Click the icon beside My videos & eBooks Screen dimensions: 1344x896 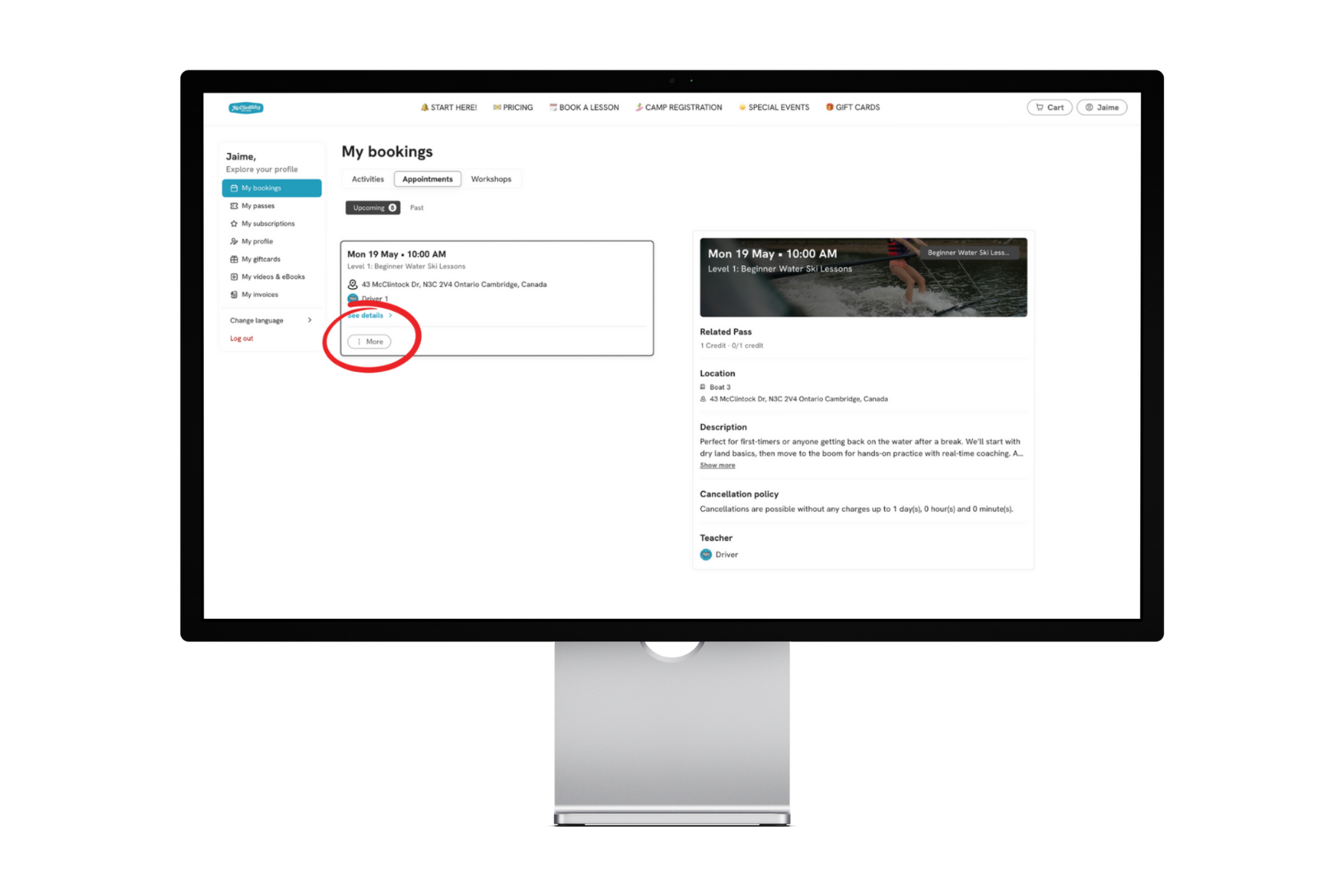coord(234,277)
